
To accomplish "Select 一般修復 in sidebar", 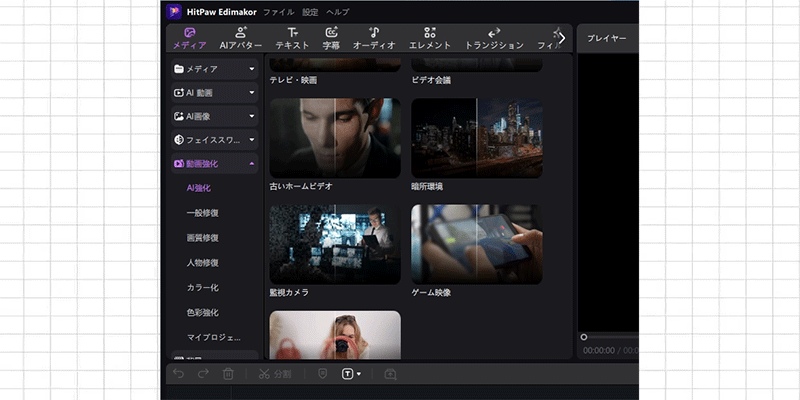I will pyautogui.click(x=203, y=213).
